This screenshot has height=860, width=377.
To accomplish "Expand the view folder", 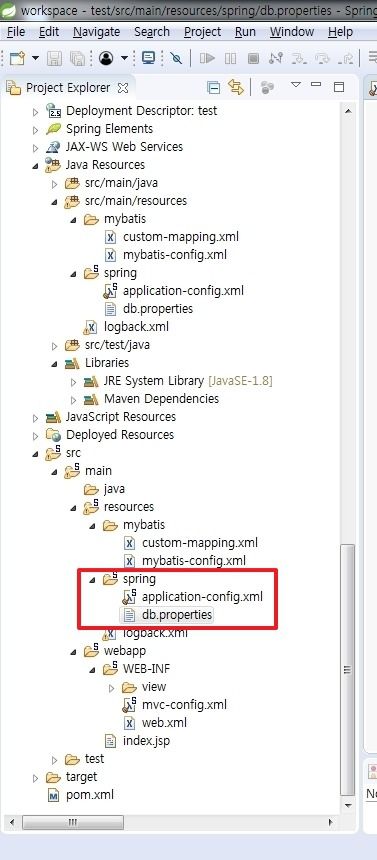I will 111,687.
